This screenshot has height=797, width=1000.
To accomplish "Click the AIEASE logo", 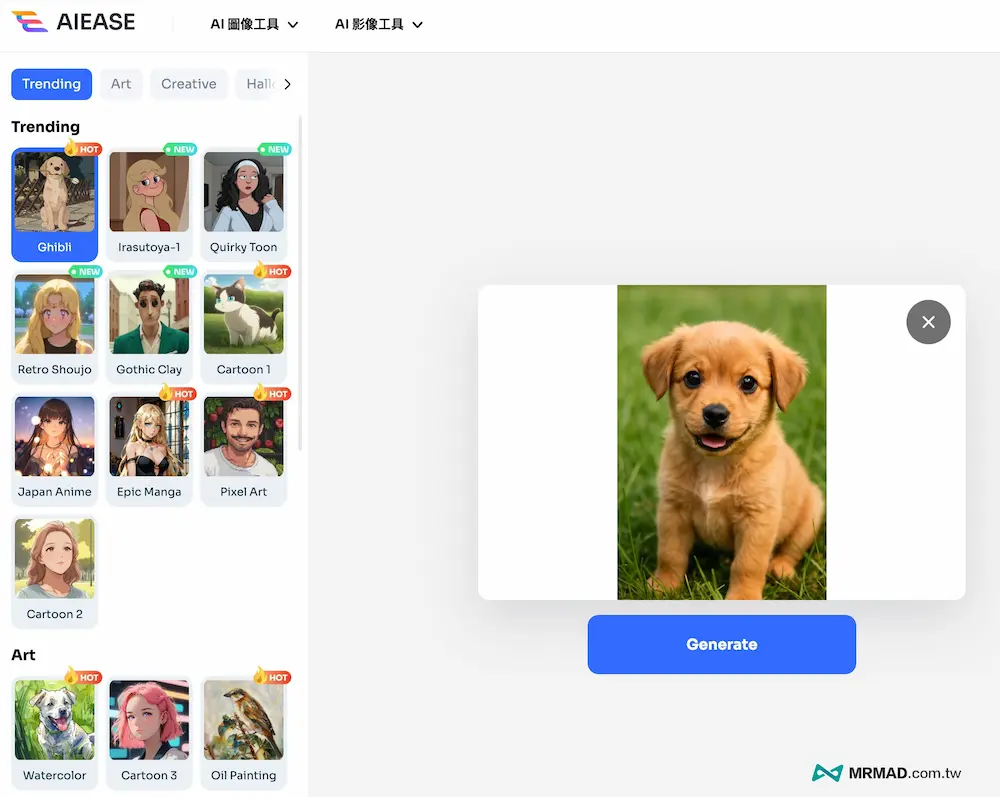I will [73, 23].
